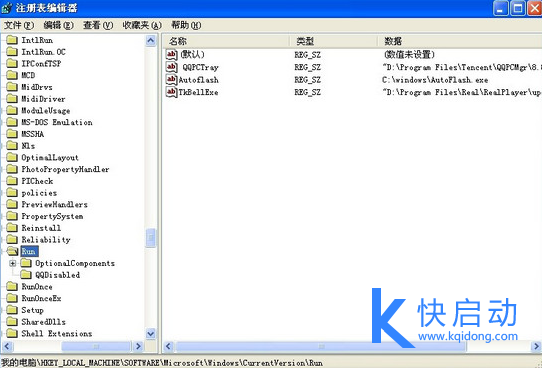Select the Autoflash value name

[x=198, y=80]
